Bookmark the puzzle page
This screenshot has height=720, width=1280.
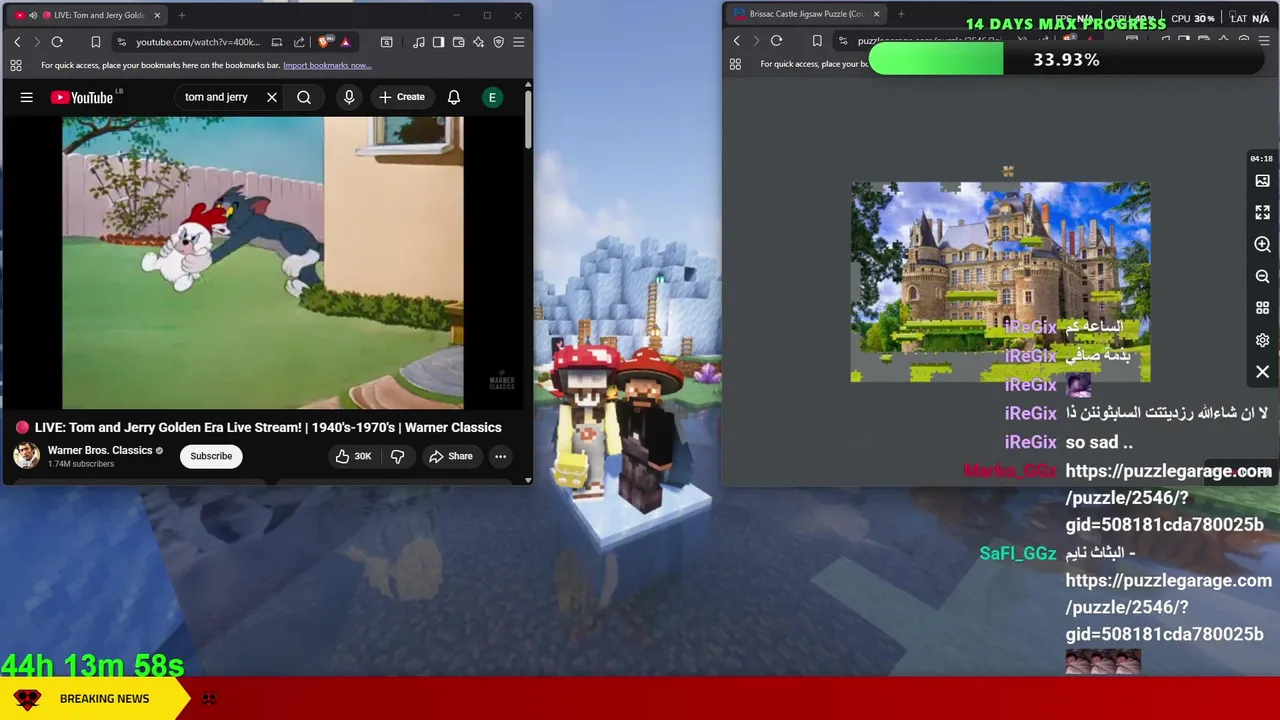pos(817,41)
